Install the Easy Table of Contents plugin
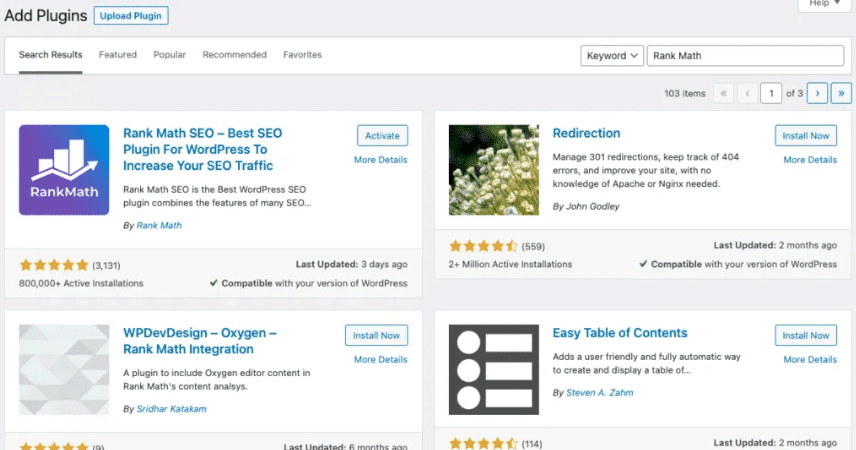The height and width of the screenshot is (450, 856). (x=806, y=335)
